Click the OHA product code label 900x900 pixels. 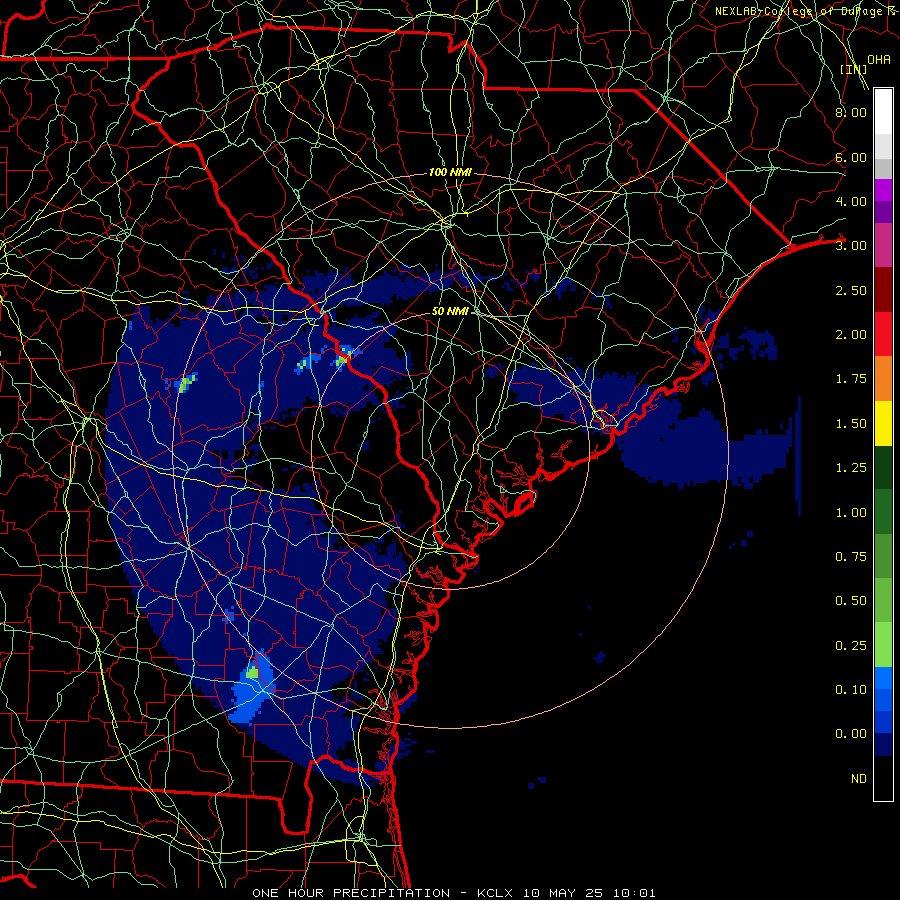click(879, 60)
